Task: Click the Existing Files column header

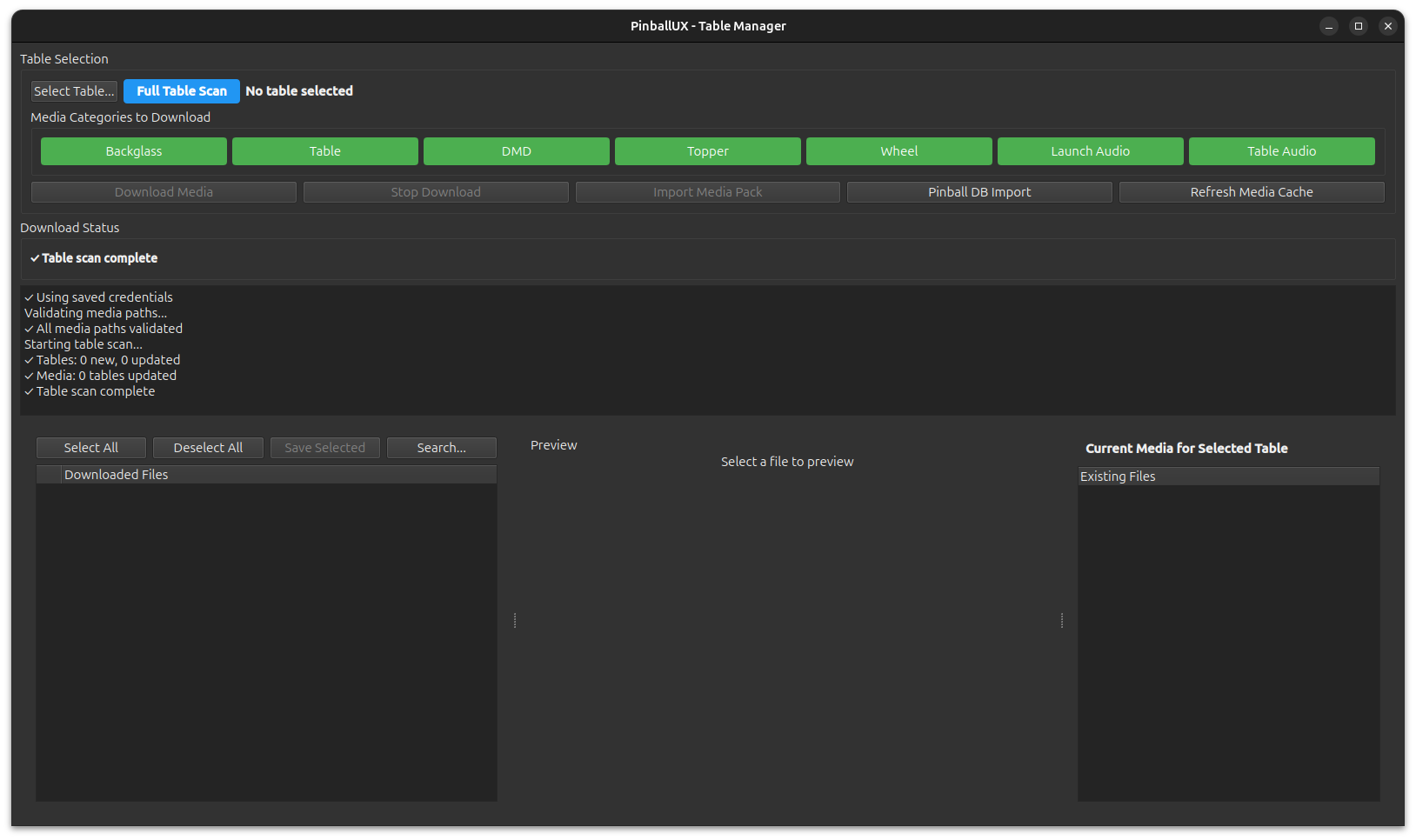Action: [1229, 477]
